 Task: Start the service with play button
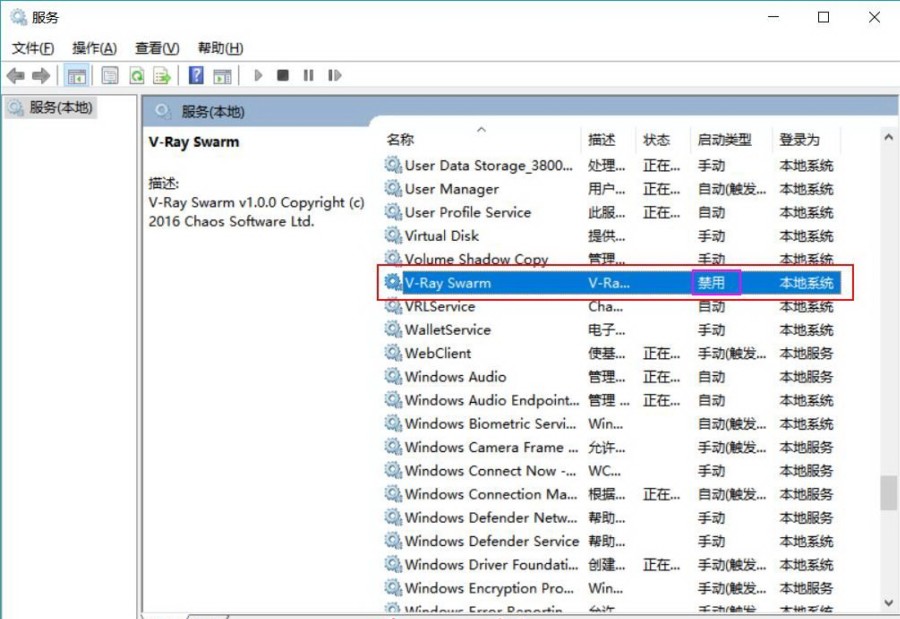(258, 75)
